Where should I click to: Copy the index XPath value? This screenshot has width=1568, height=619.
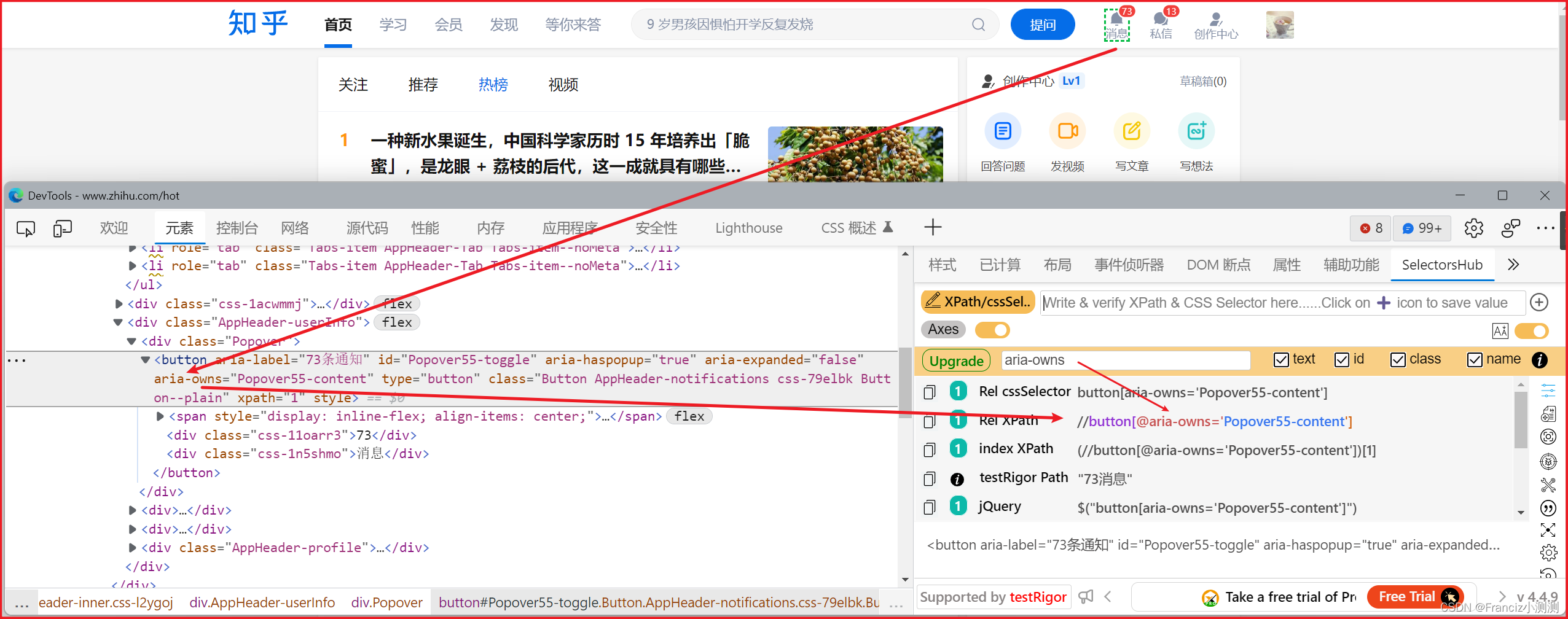[x=930, y=450]
